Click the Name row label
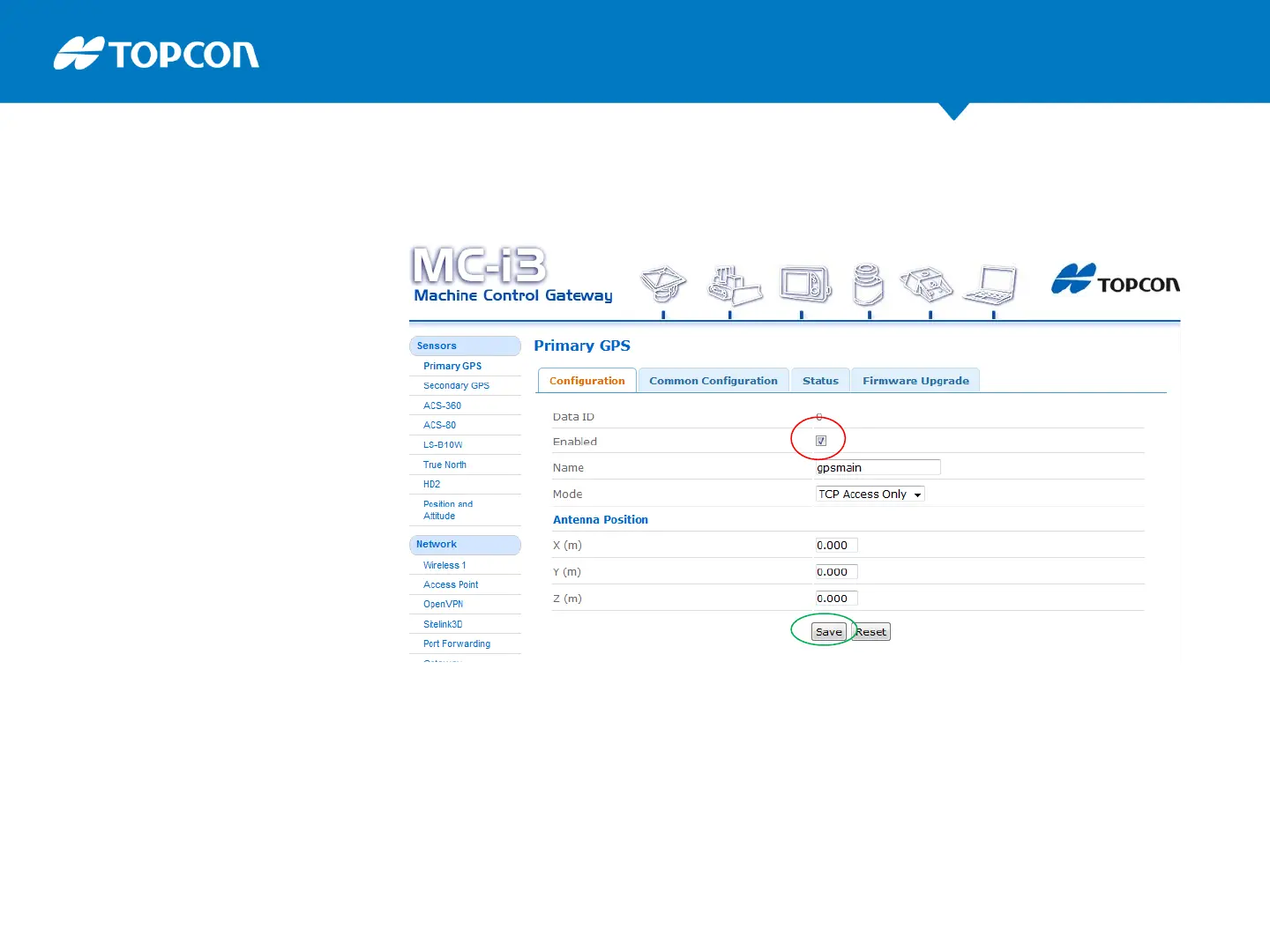This screenshot has height=952, width=1270. (x=568, y=468)
